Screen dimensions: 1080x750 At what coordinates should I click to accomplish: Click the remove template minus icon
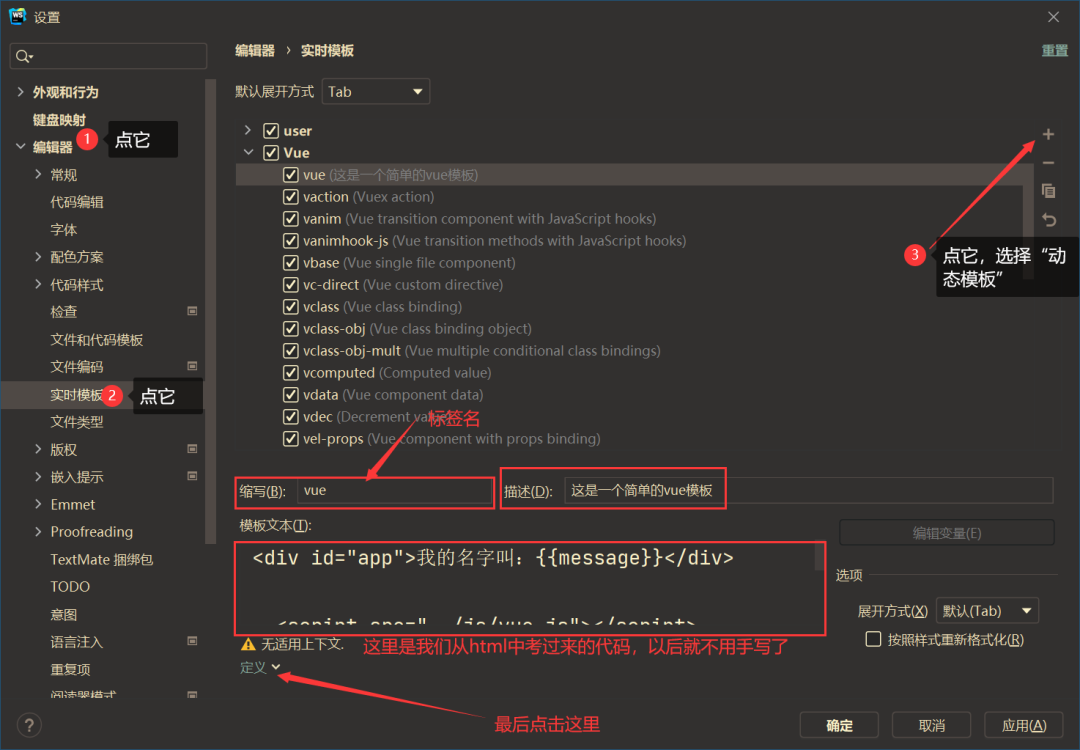[x=1048, y=163]
